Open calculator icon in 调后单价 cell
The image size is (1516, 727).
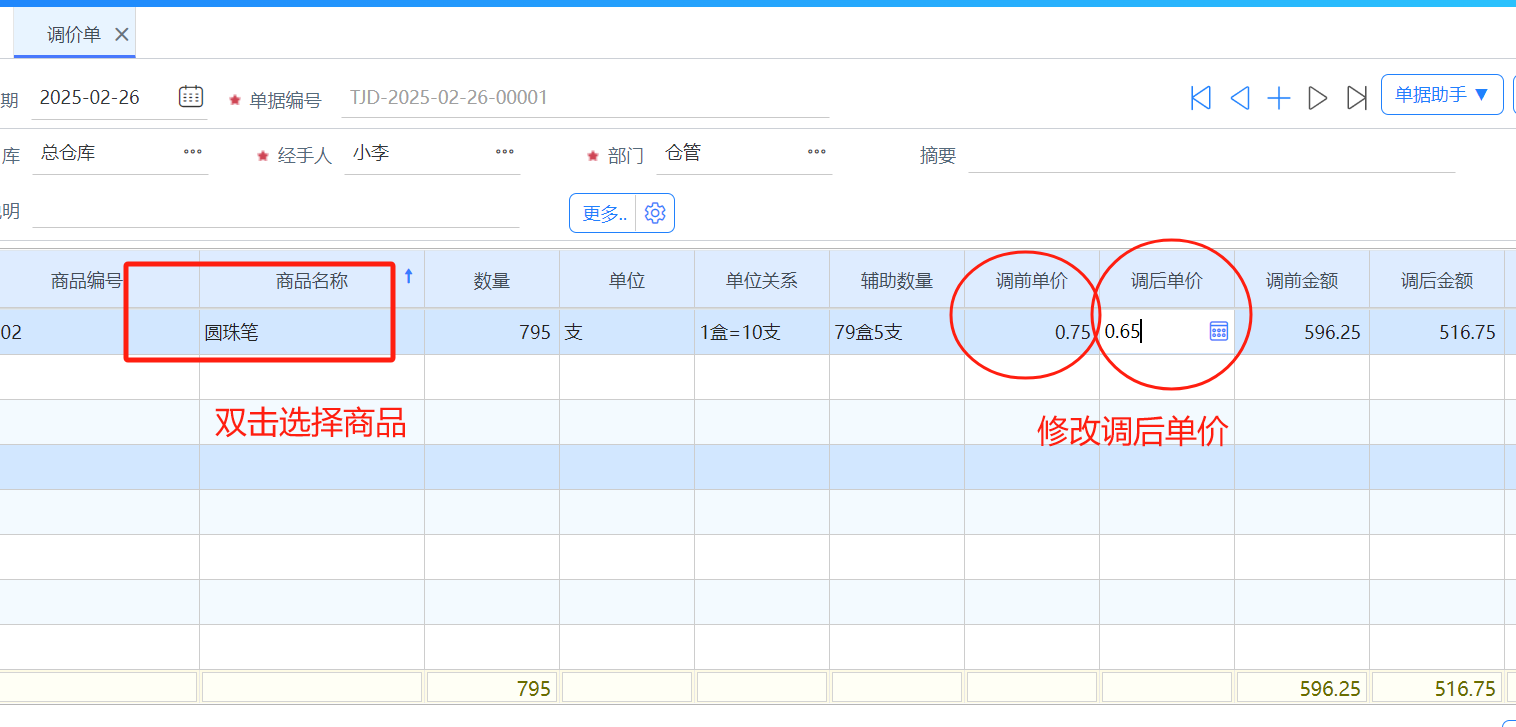1218,332
